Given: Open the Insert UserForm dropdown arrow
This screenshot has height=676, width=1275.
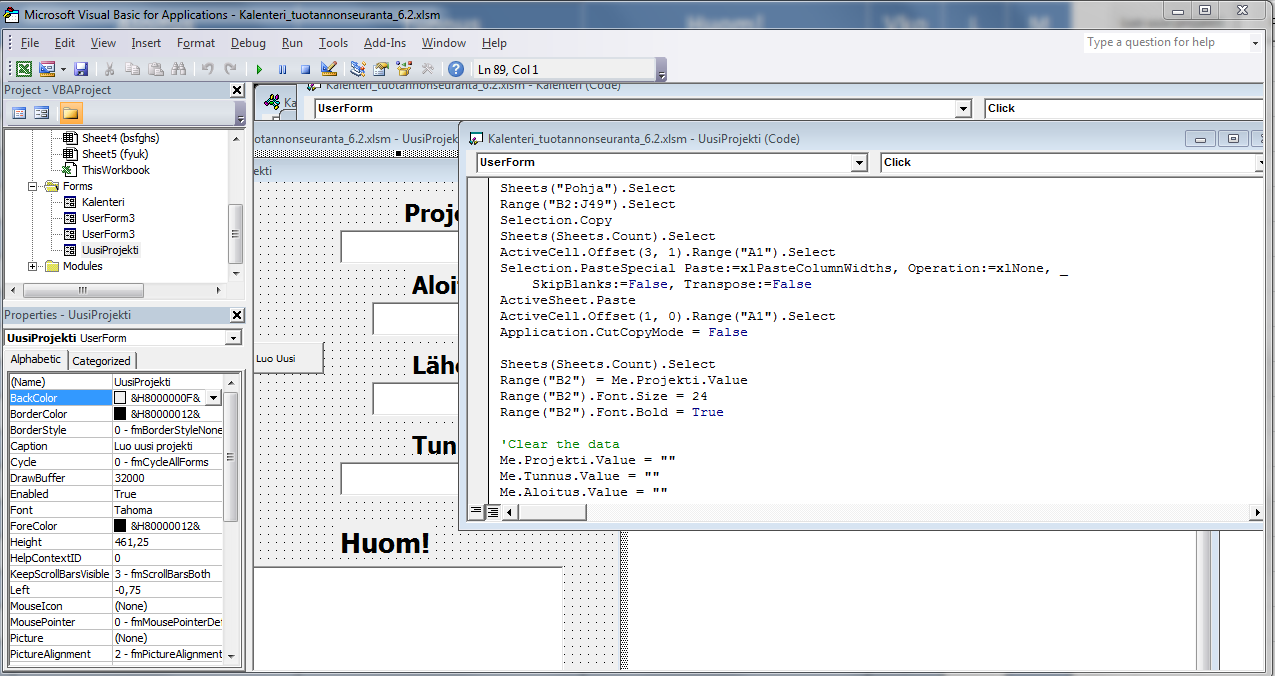Looking at the screenshot, I should point(62,69).
